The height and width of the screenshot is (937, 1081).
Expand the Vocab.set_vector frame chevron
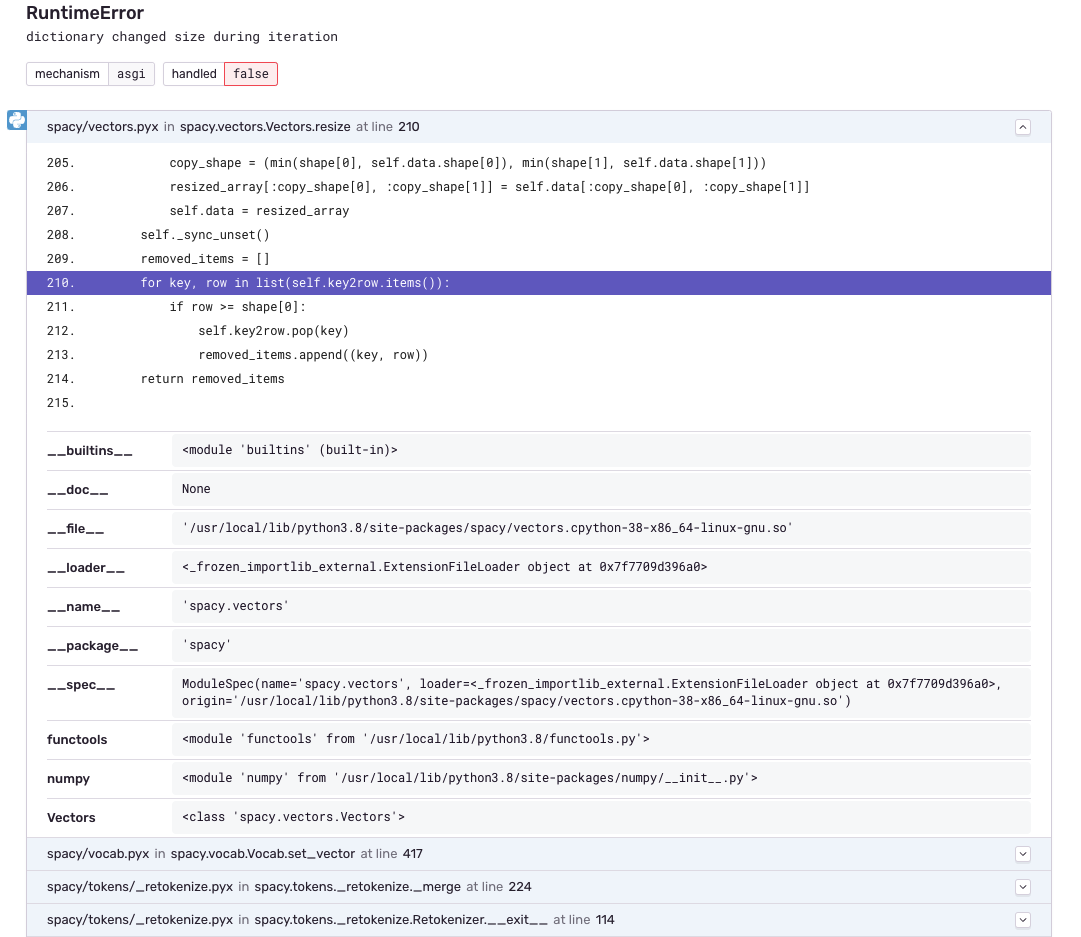click(1022, 854)
